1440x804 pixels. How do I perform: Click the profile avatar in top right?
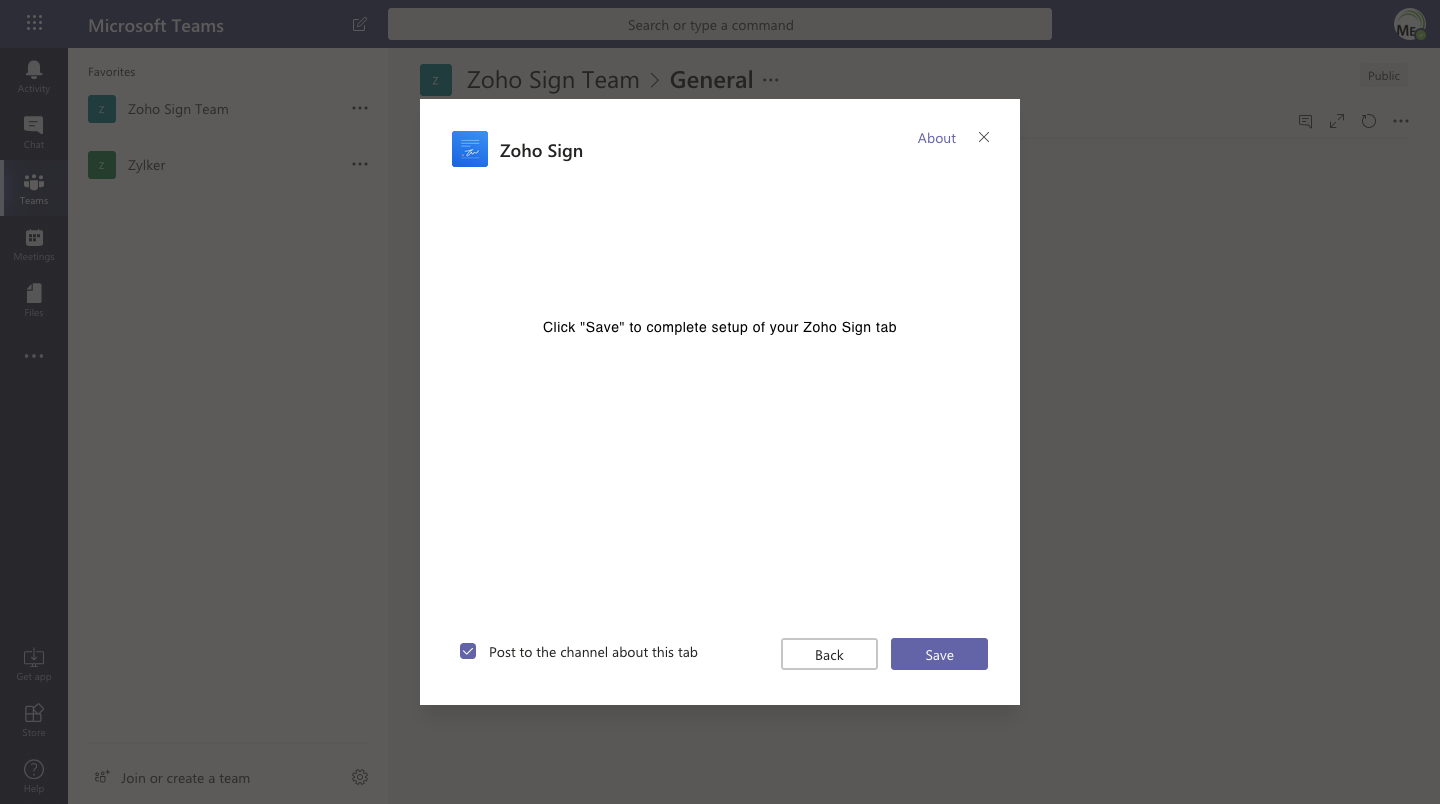(1410, 25)
